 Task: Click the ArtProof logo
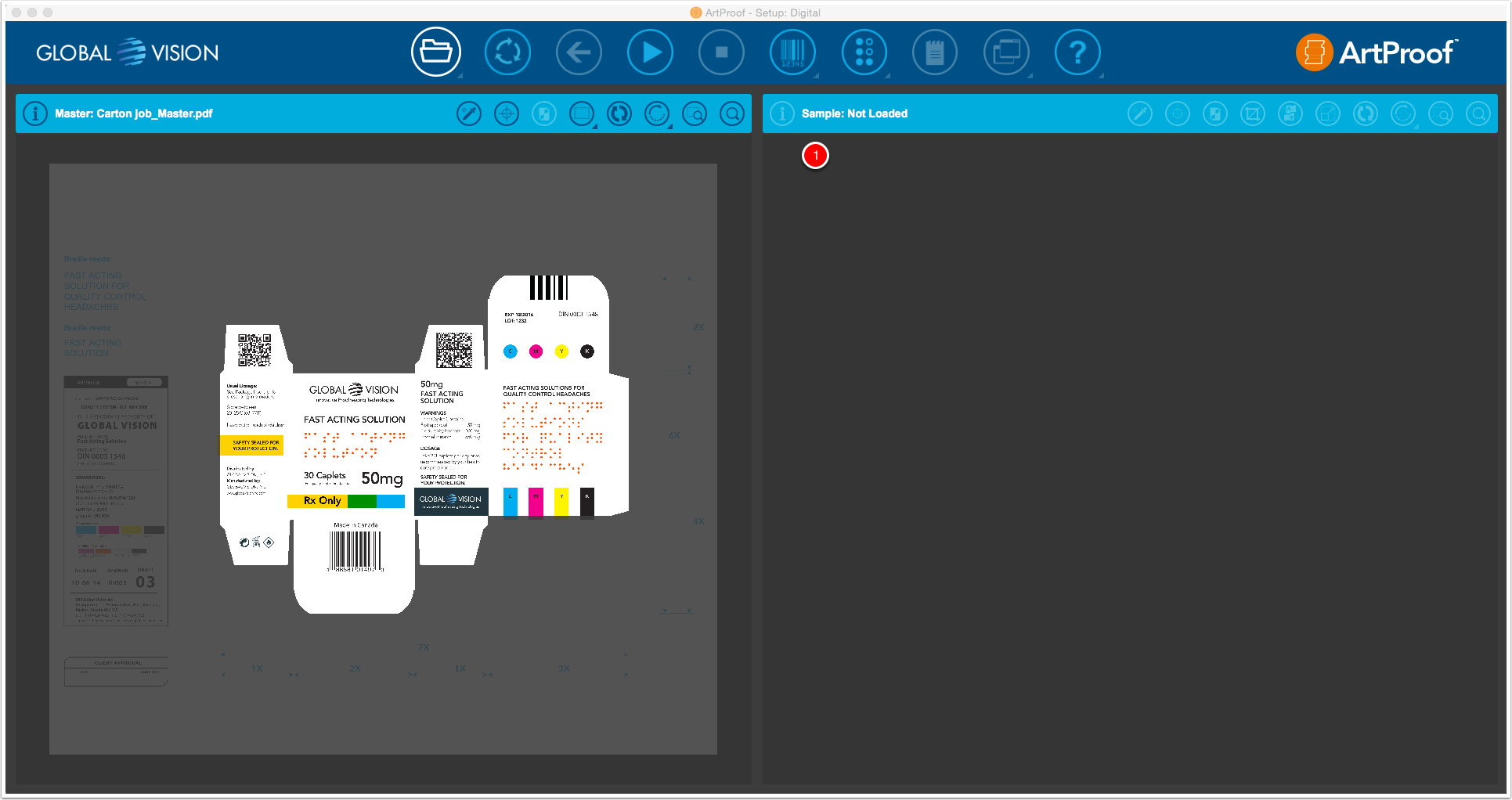[1377, 52]
